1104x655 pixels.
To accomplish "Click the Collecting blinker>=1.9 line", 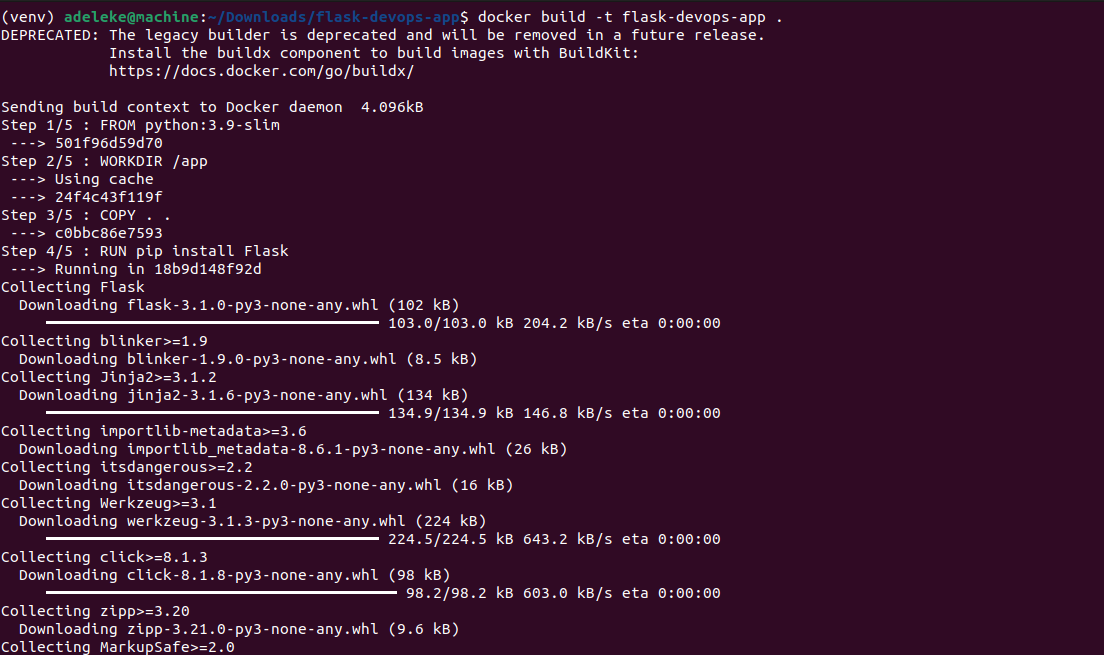I will pyautogui.click(x=104, y=341).
